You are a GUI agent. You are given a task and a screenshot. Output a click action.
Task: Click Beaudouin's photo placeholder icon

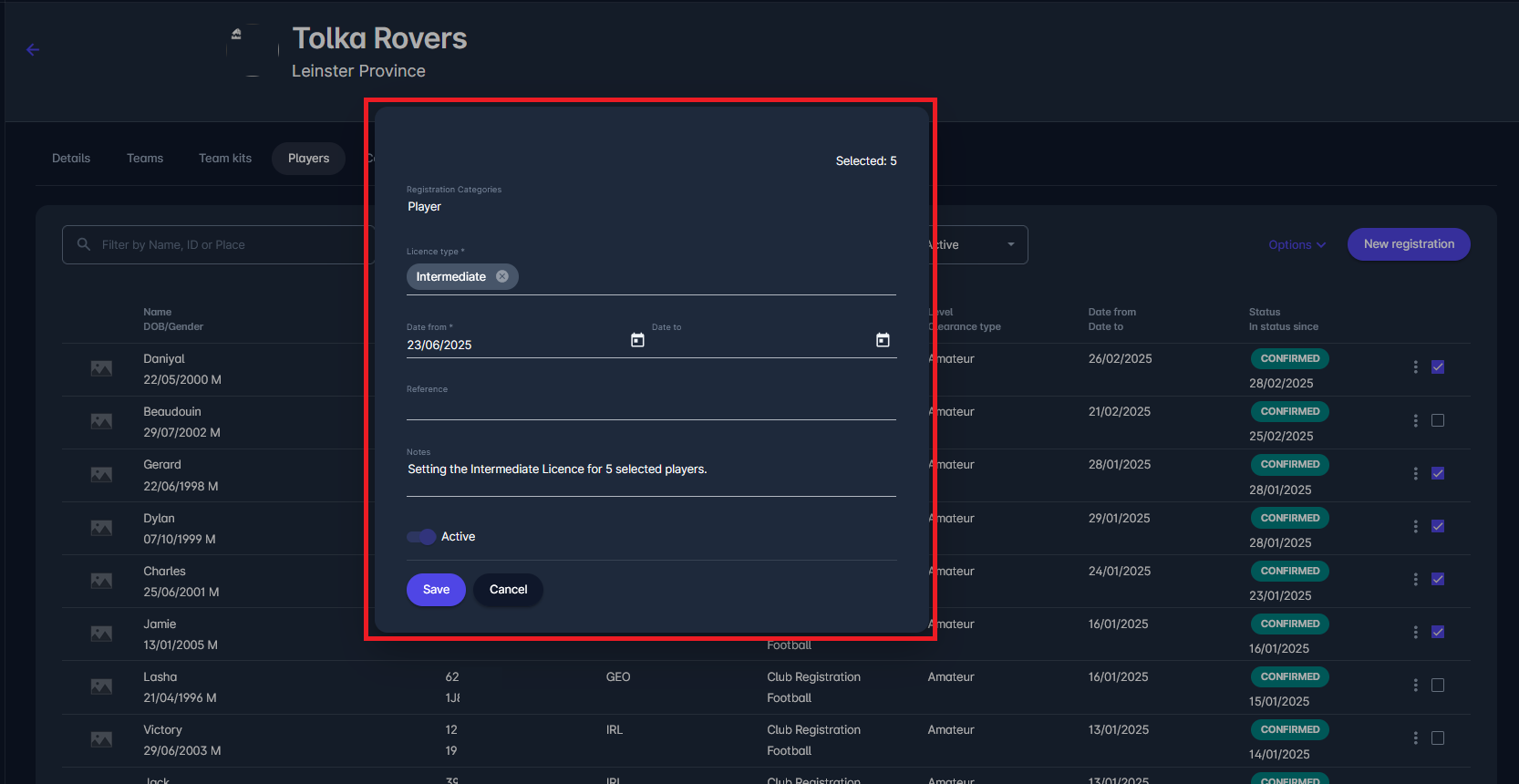click(x=101, y=421)
